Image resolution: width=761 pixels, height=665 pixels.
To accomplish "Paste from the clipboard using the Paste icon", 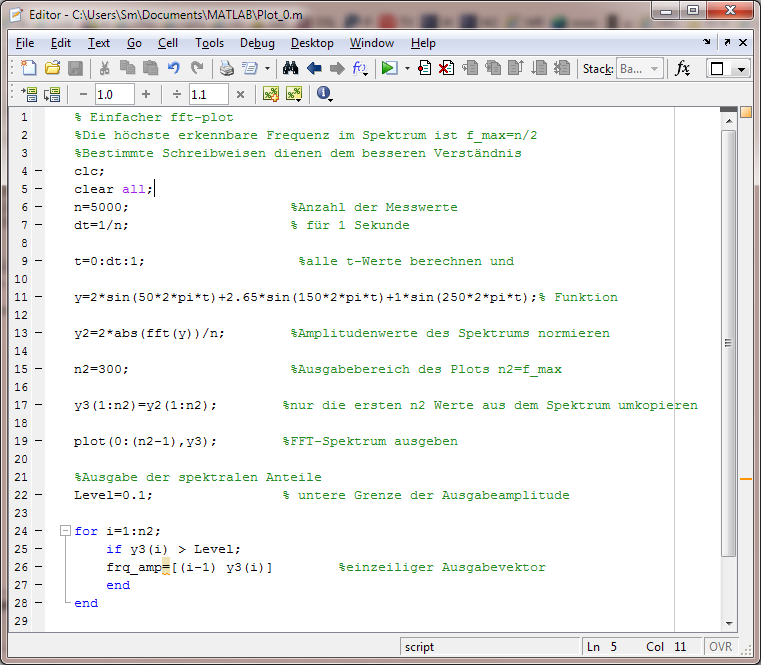I will point(150,68).
